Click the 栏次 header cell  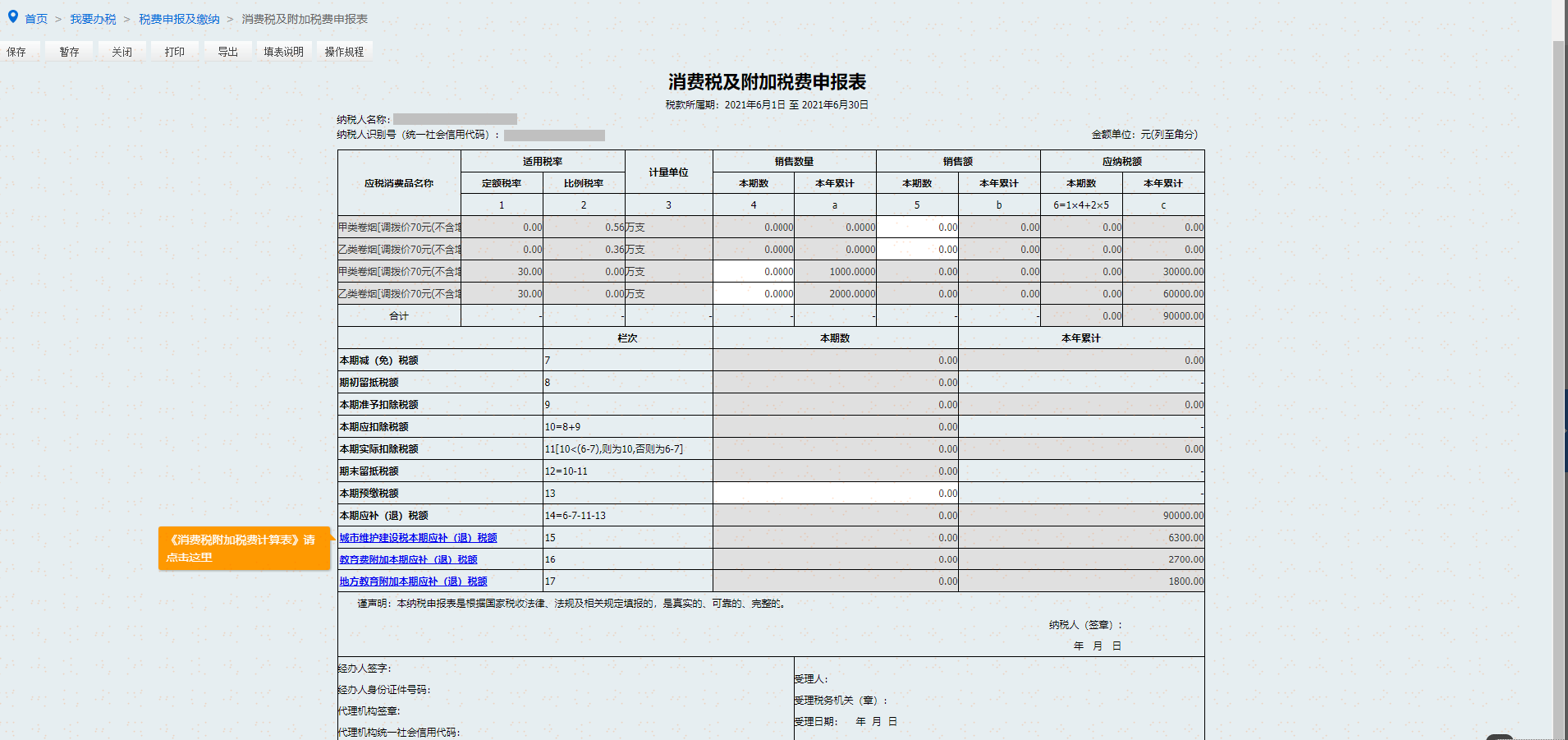(x=628, y=338)
